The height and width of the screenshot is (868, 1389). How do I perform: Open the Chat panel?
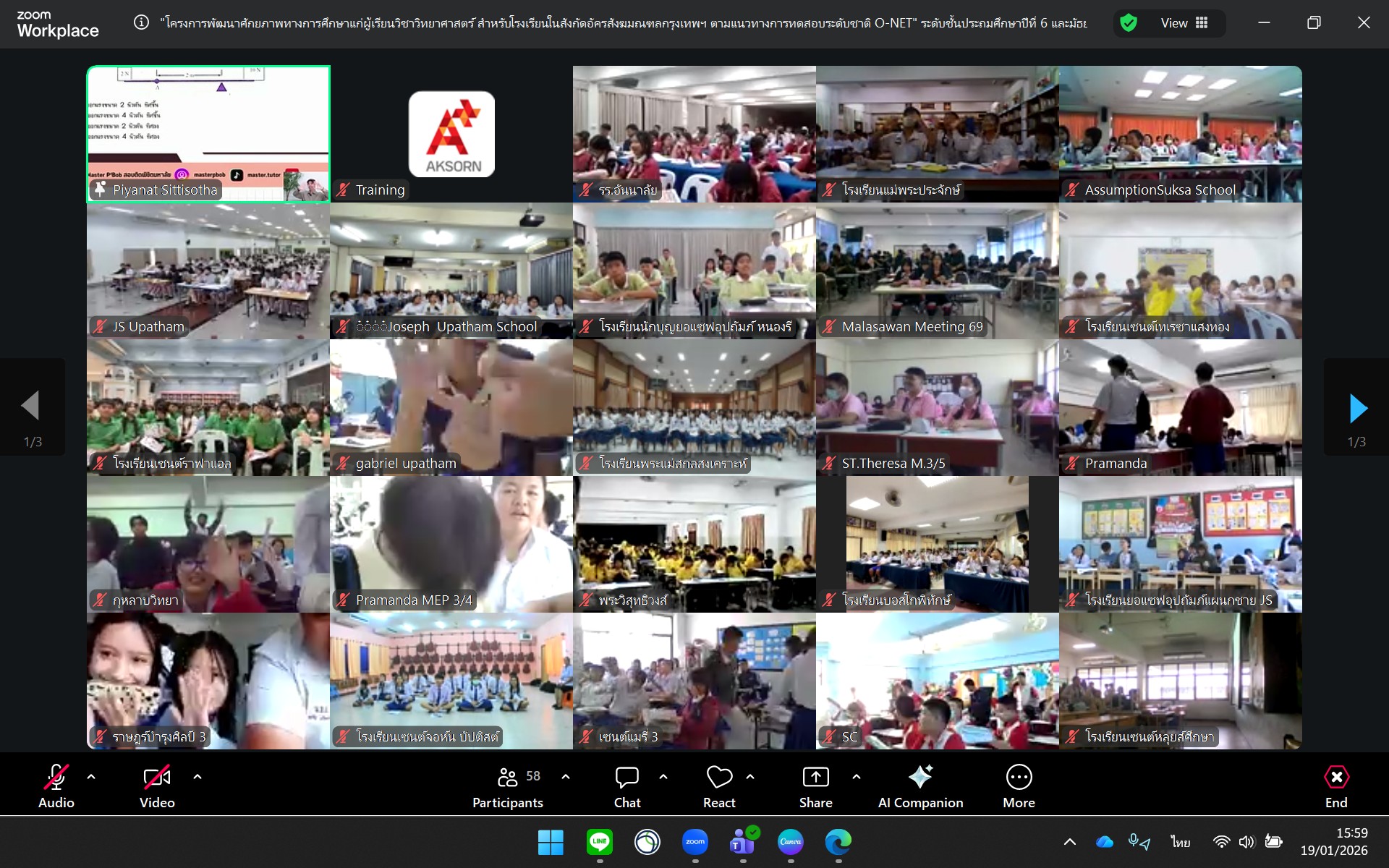coord(627,786)
